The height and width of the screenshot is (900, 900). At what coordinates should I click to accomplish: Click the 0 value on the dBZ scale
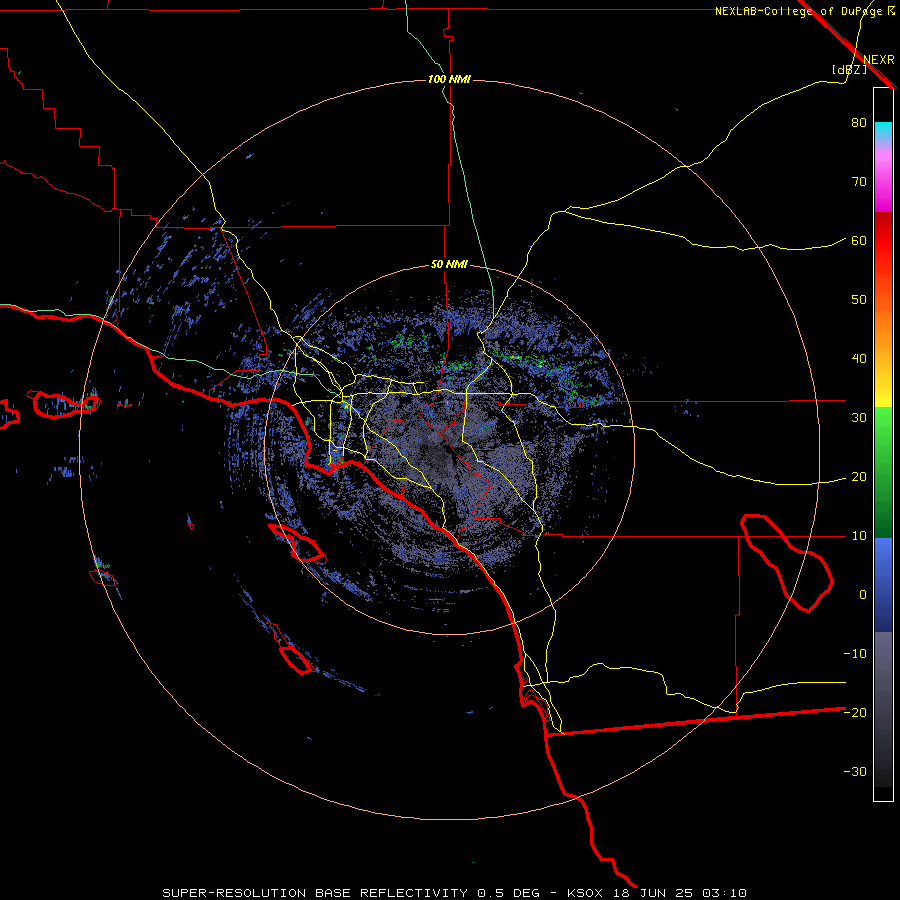(863, 595)
